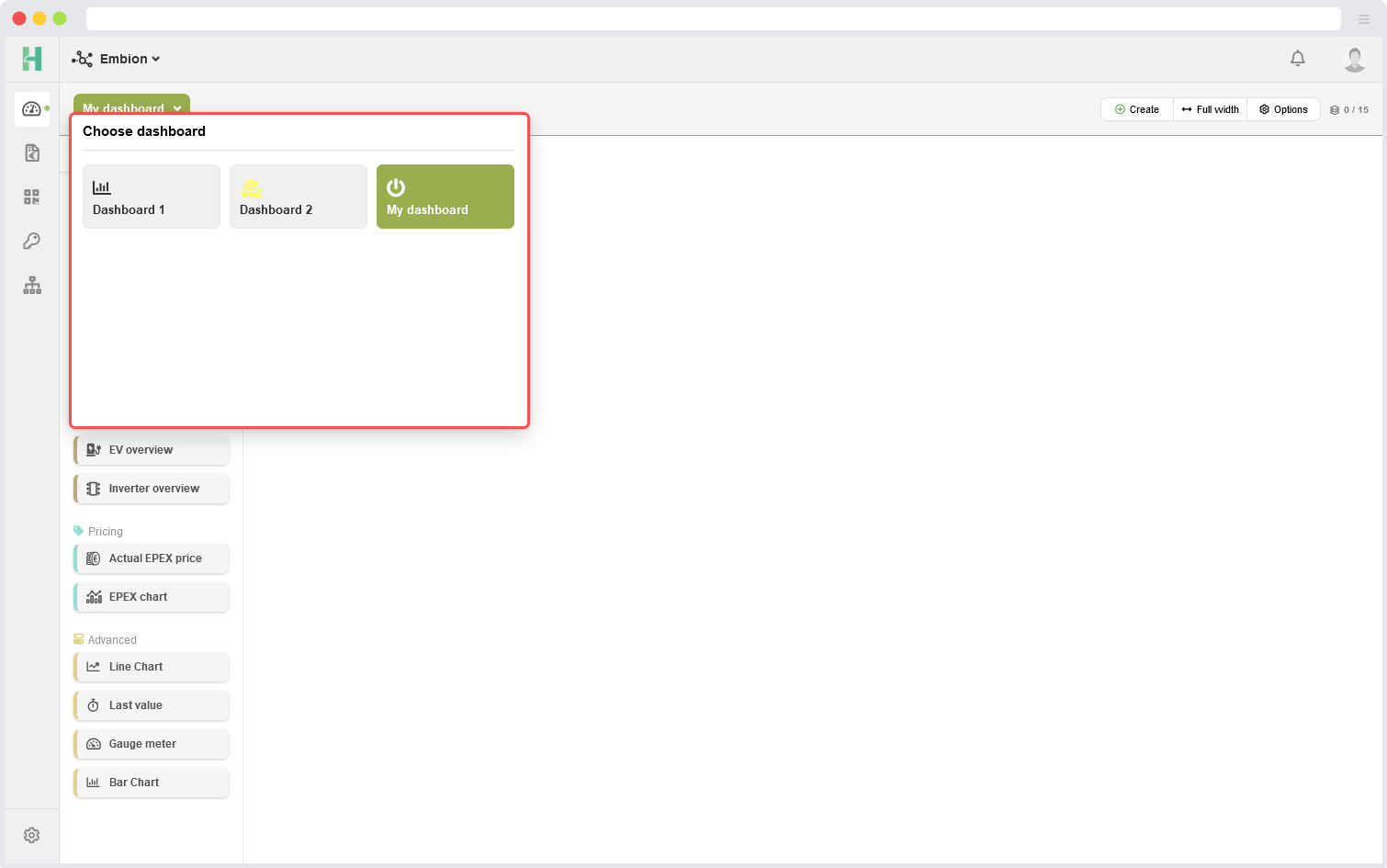The width and height of the screenshot is (1387, 868).
Task: Choose the active My dashboard tile
Action: 445,197
